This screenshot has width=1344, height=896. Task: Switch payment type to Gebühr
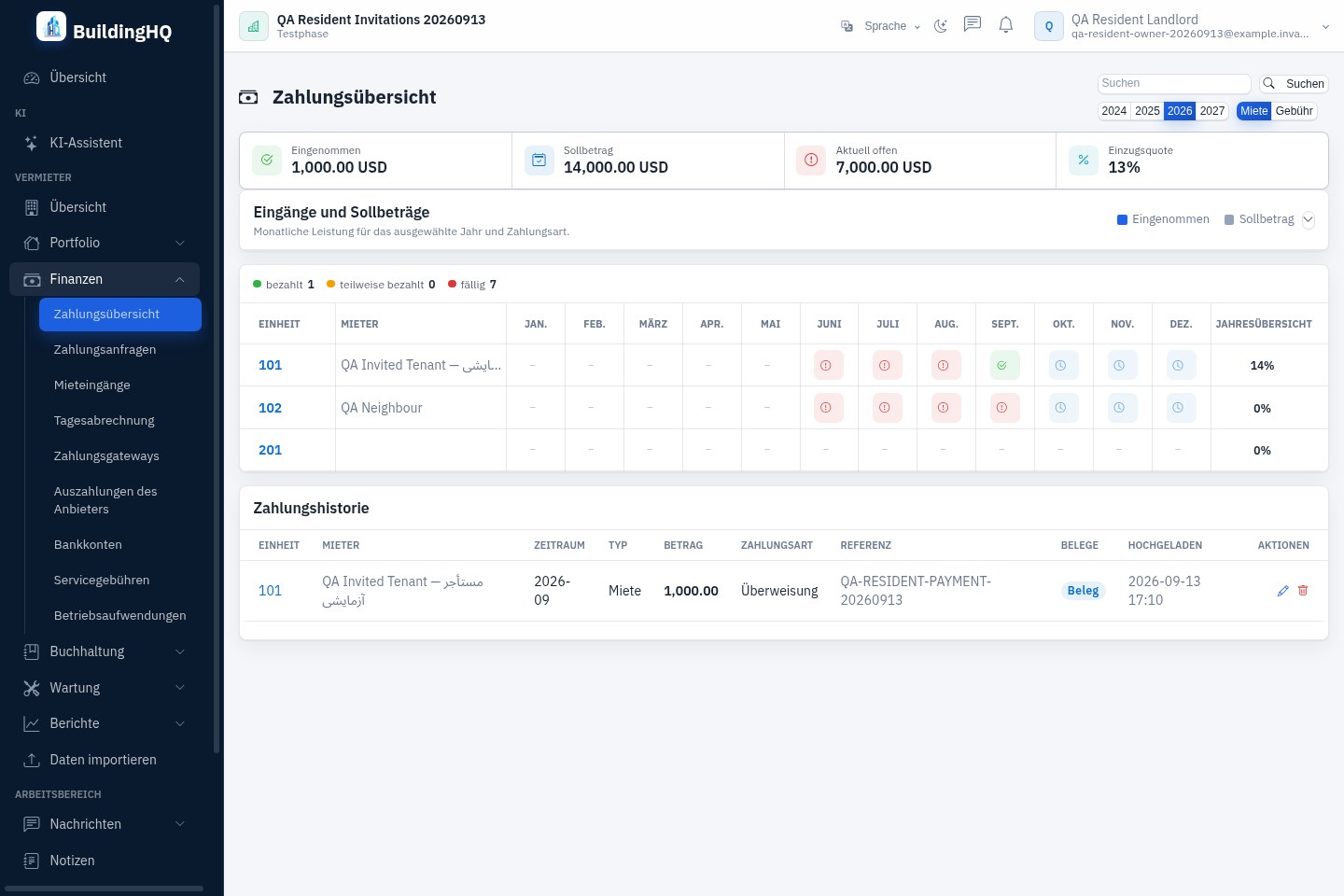[1295, 111]
